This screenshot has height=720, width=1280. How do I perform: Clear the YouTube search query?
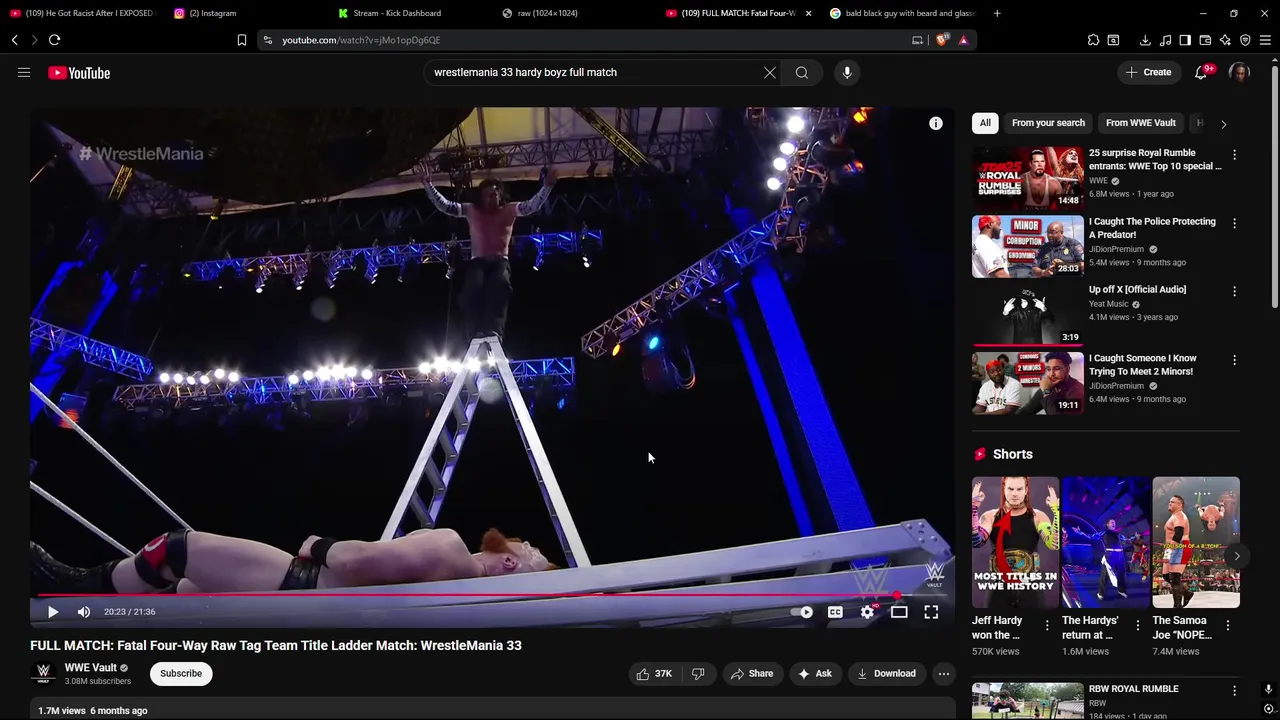pos(770,72)
